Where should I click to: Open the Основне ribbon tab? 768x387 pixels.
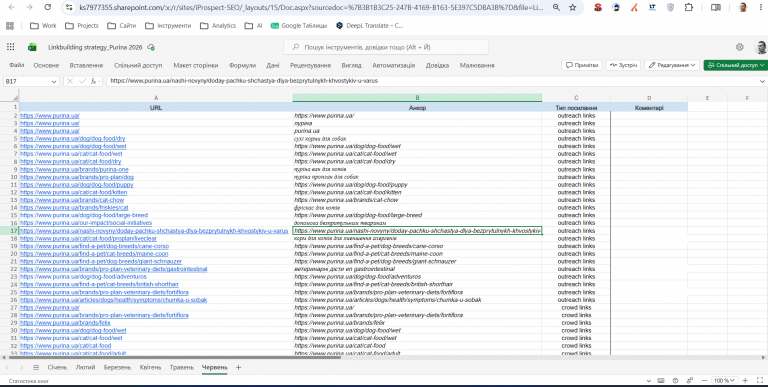tap(46, 65)
